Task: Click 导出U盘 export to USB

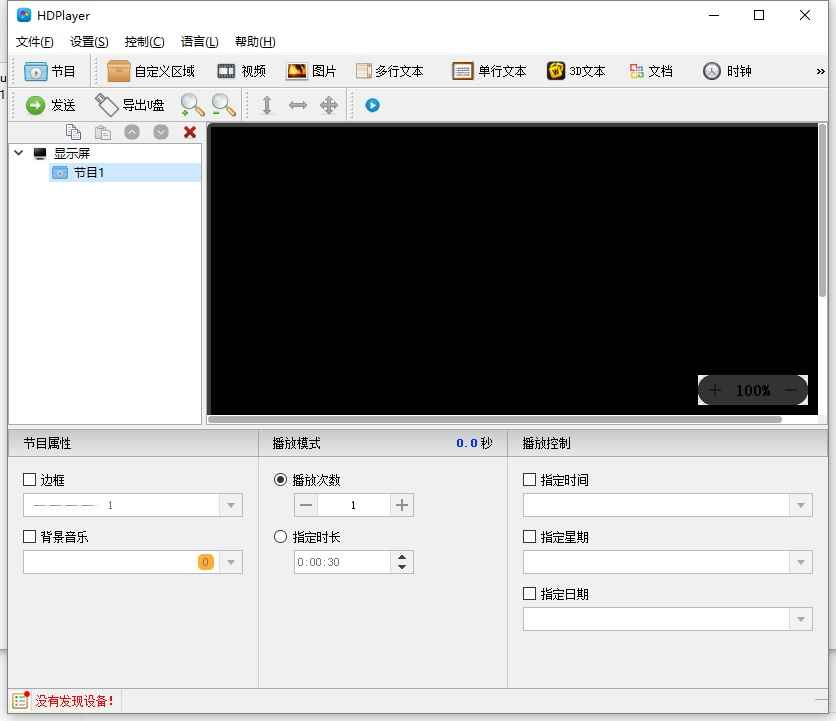Action: point(130,105)
